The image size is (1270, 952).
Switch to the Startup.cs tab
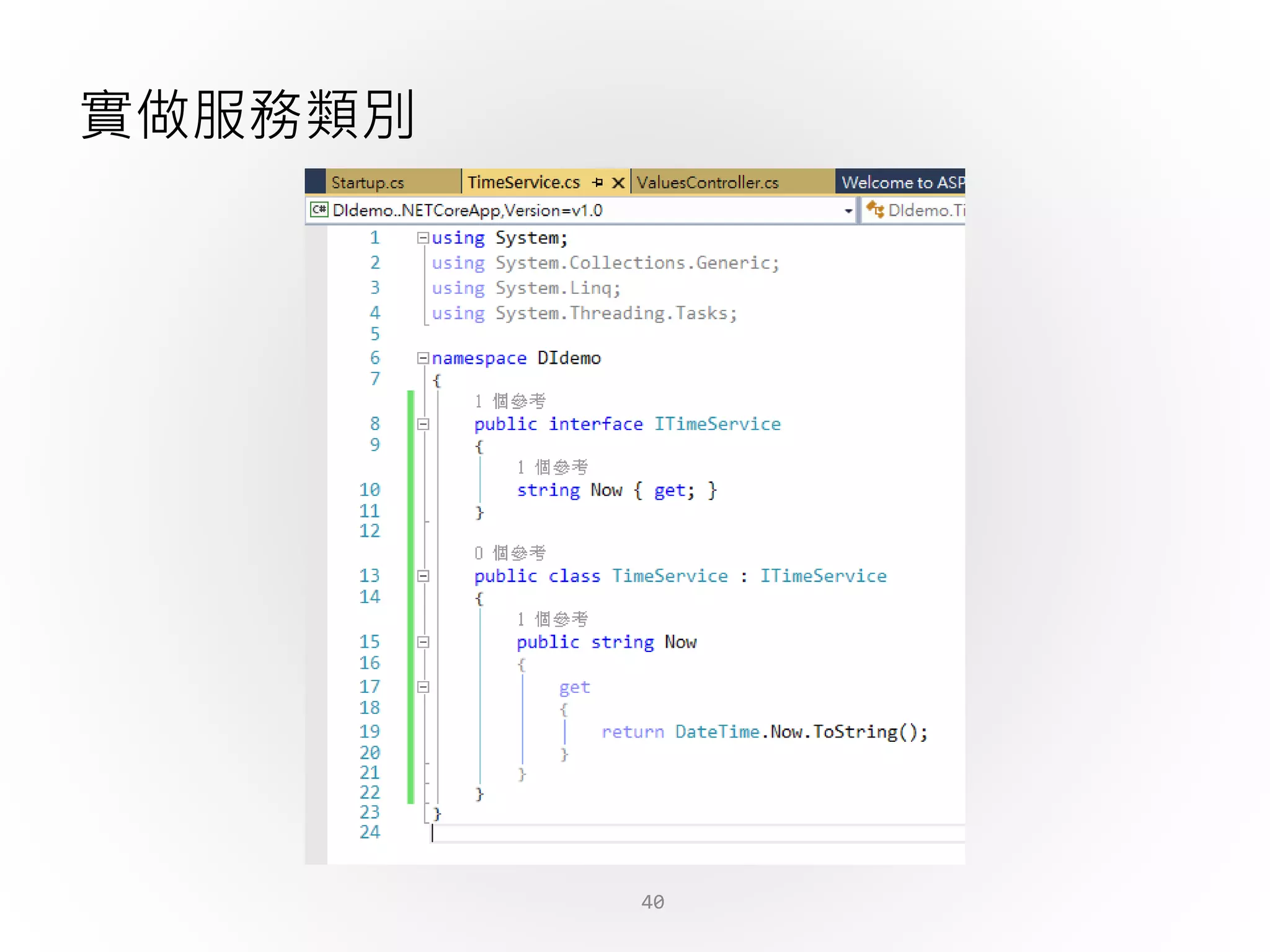367,183
